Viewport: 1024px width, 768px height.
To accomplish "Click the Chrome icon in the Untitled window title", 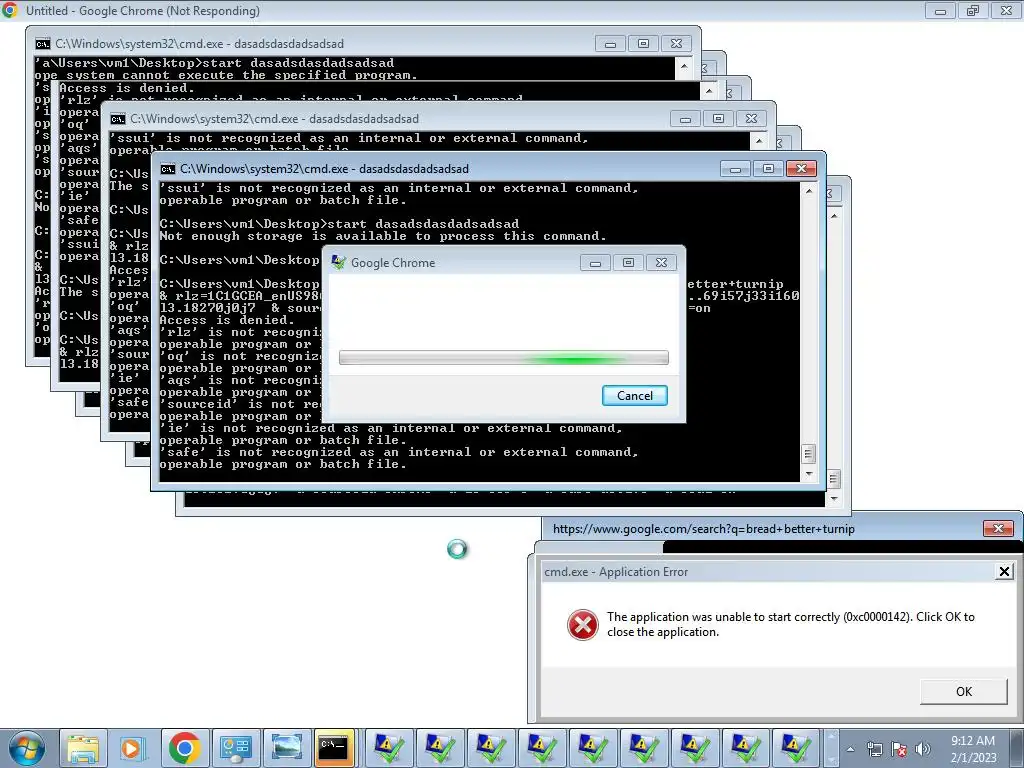I will [x=10, y=10].
